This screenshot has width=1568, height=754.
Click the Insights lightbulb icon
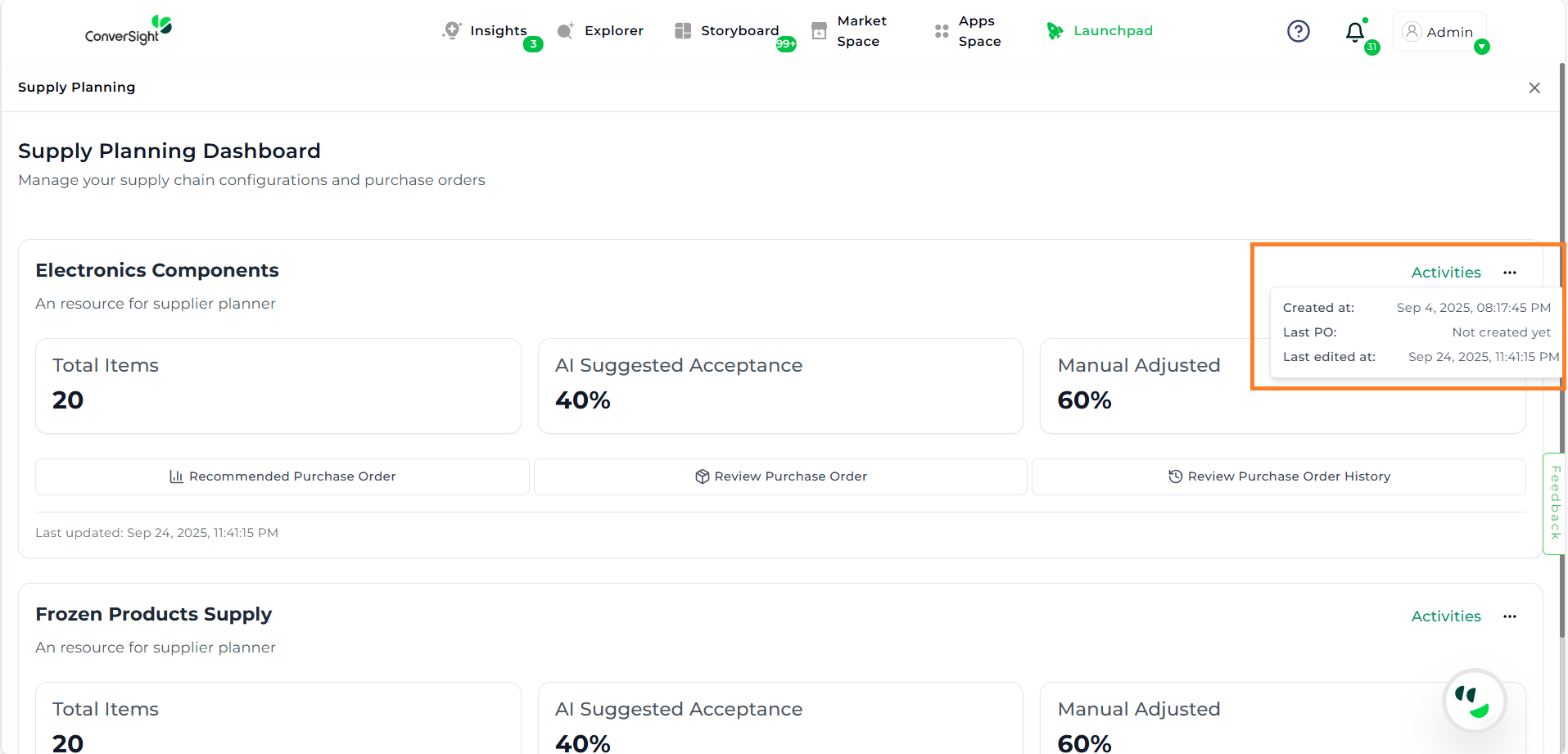[451, 31]
